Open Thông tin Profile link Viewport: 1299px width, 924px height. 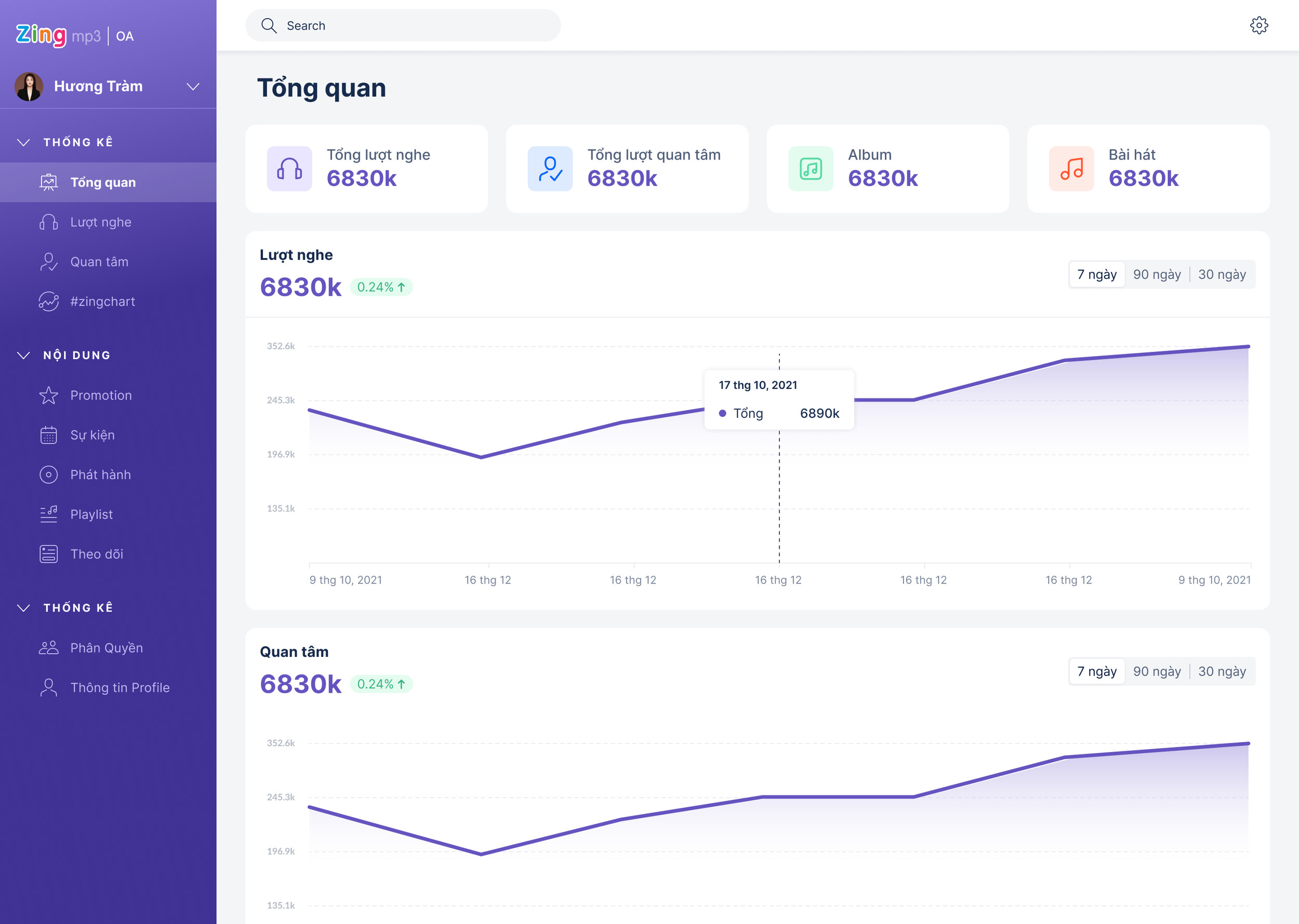[x=120, y=688]
